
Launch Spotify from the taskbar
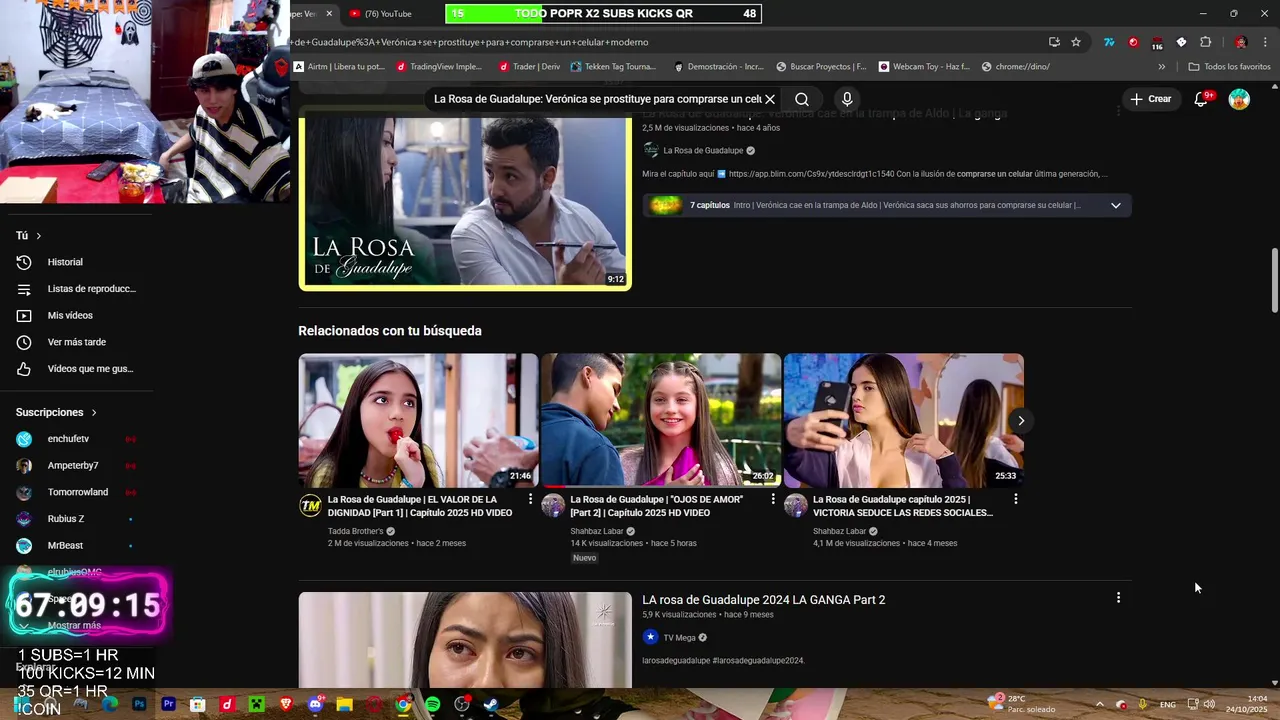click(432, 704)
